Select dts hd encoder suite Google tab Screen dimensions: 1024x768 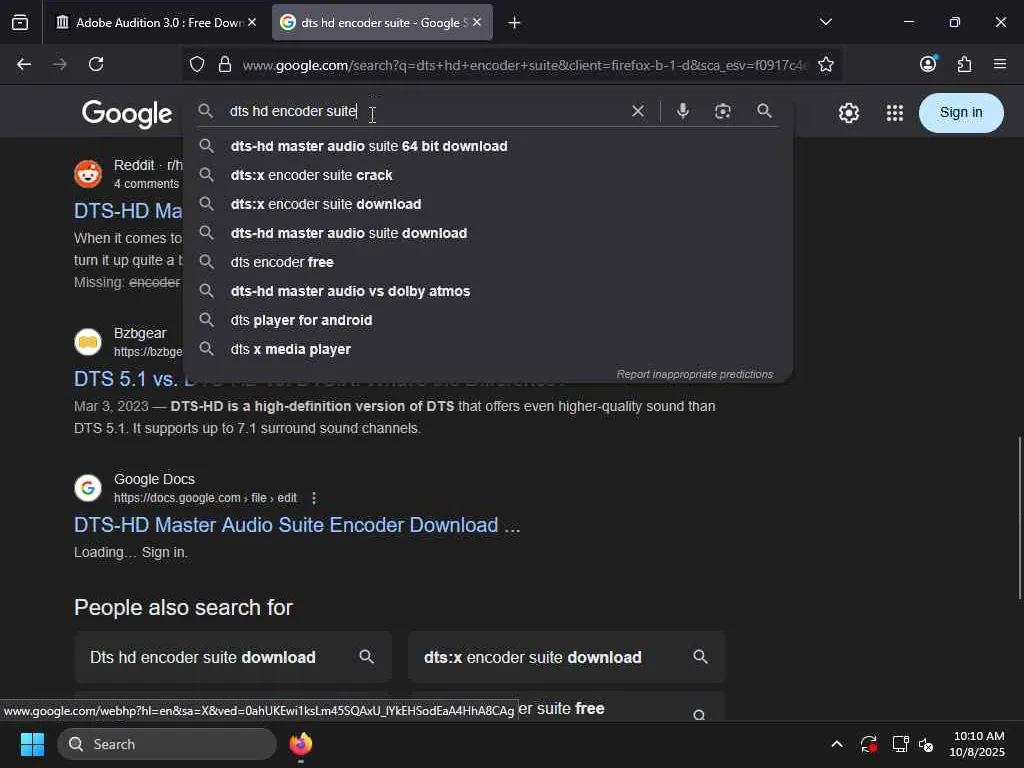376,23
